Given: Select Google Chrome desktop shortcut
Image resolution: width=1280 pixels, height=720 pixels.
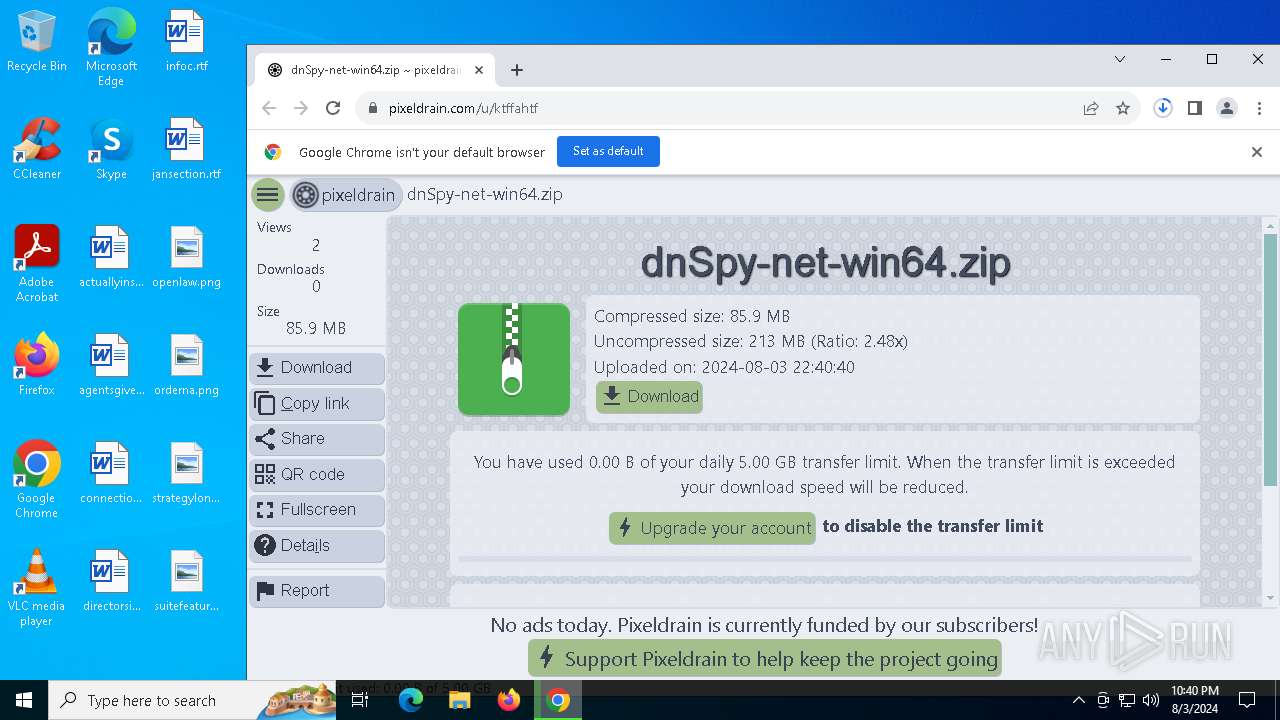Looking at the screenshot, I should point(37,480).
